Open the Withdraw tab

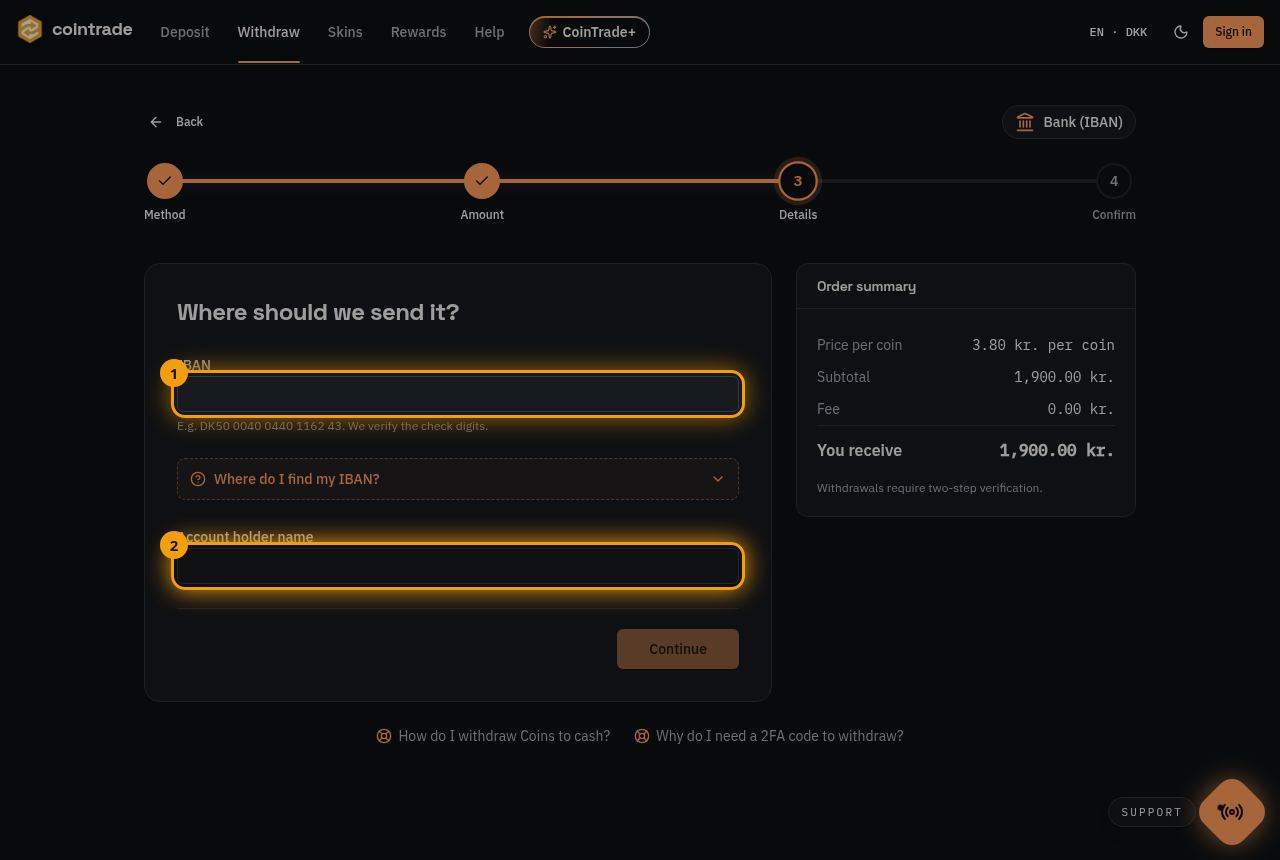click(269, 32)
